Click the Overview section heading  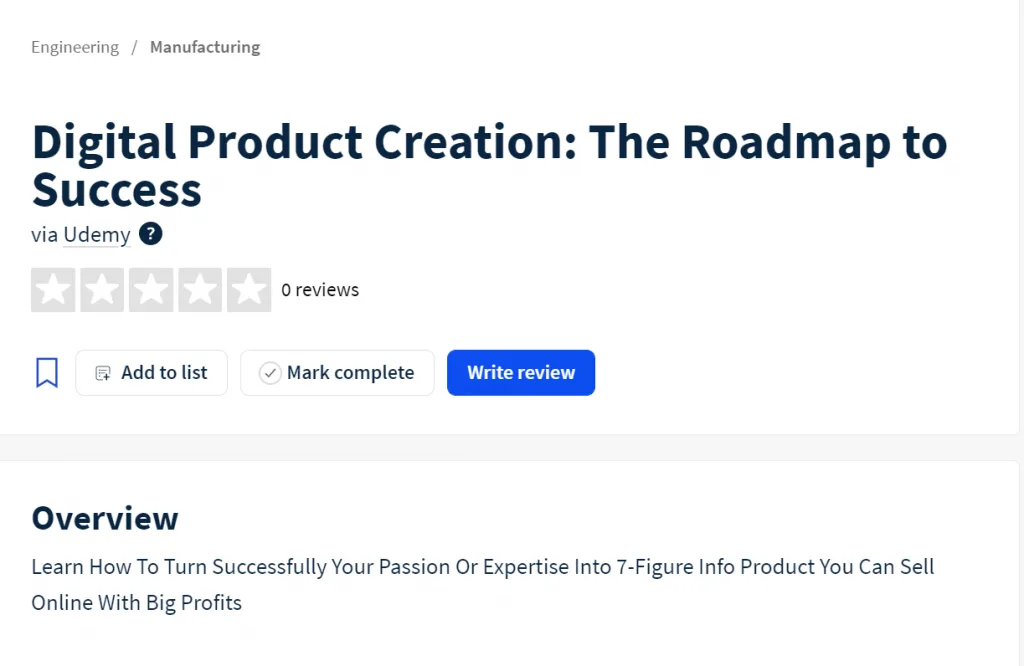click(104, 518)
